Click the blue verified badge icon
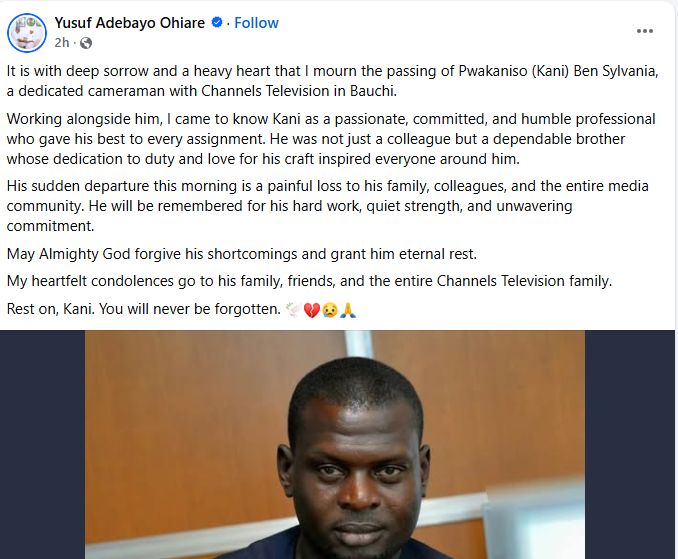Screen dimensions: 678x559 (216, 22)
